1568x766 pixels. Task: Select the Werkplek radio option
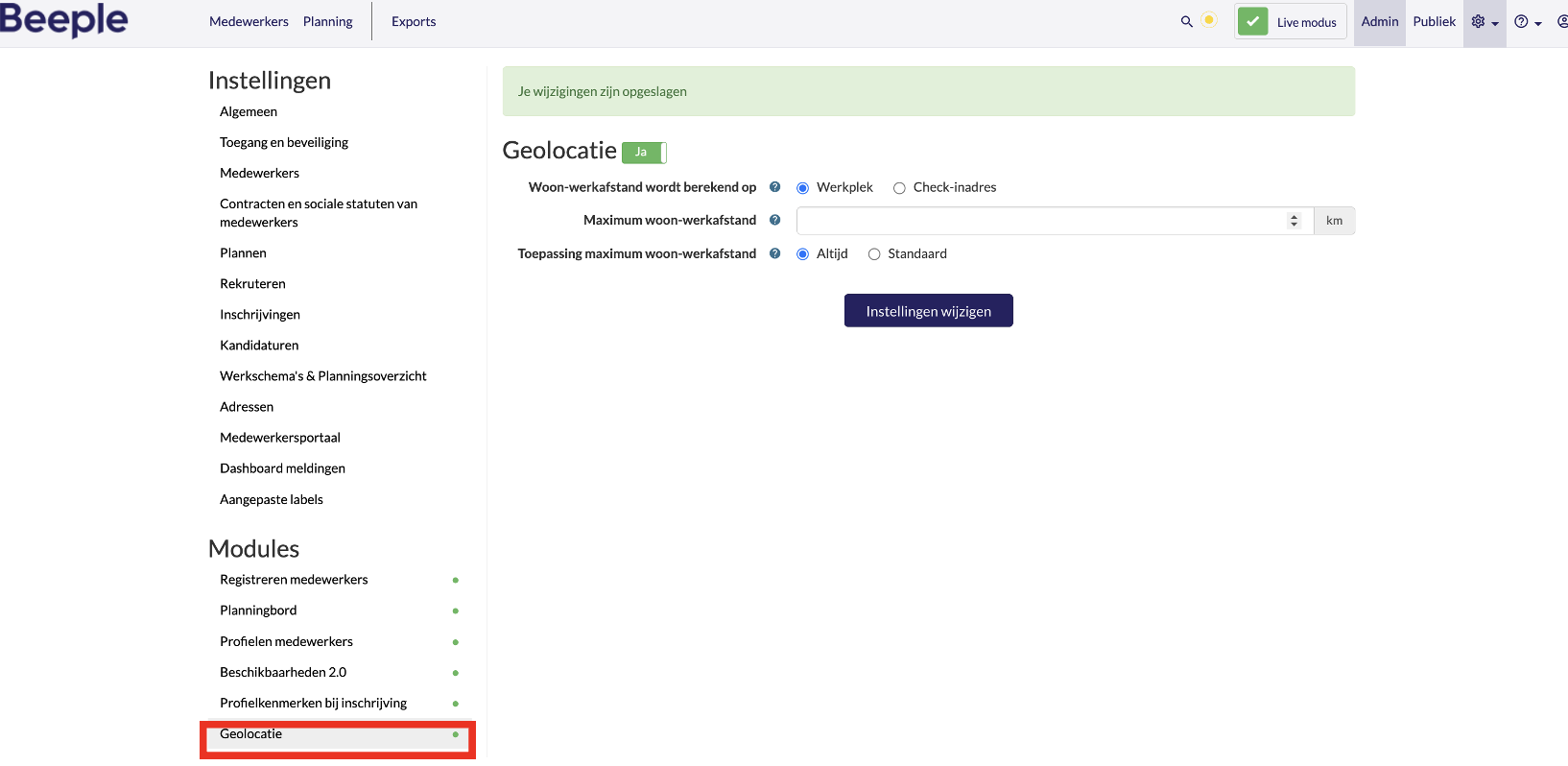pos(803,188)
